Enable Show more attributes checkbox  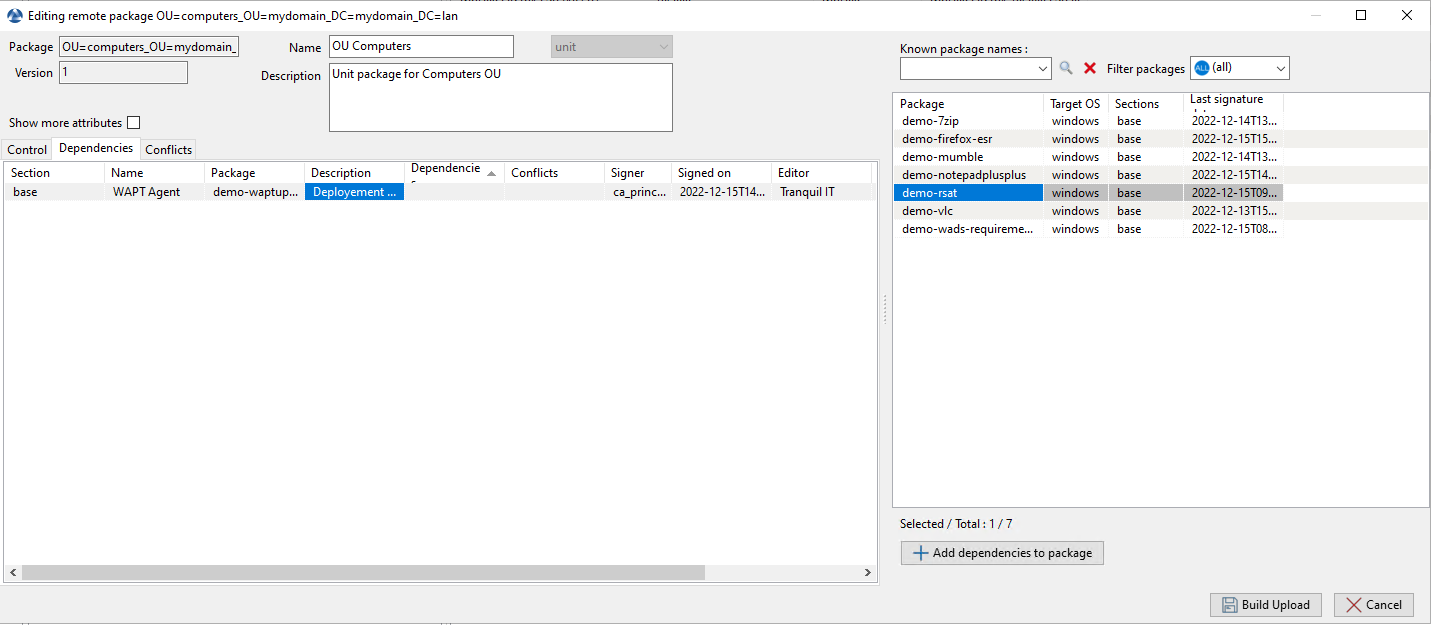coord(134,123)
